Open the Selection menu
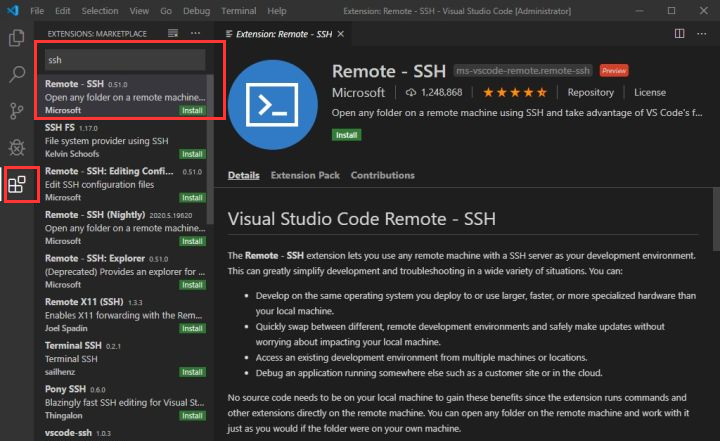Screen dimensions: 720x441 100,11
